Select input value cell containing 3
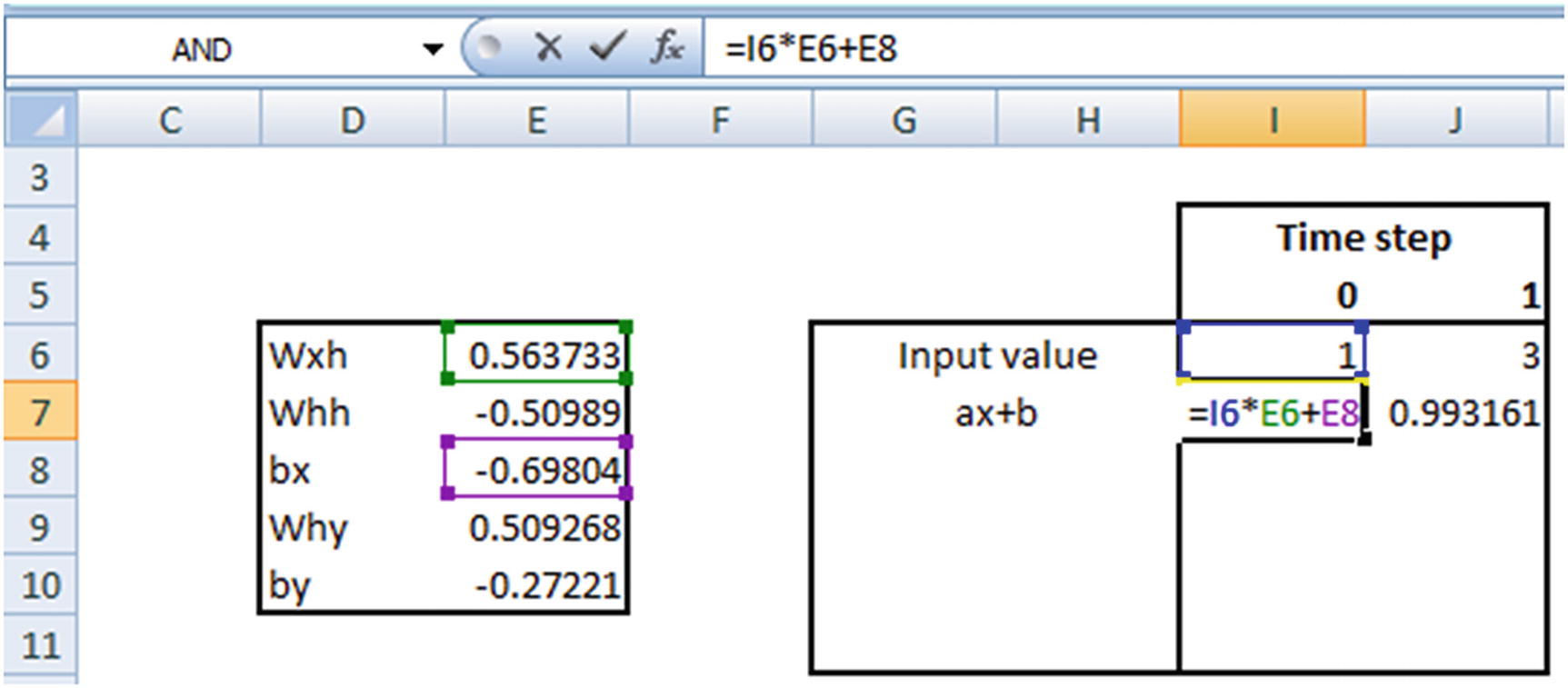This screenshot has width=1568, height=688. click(x=1455, y=354)
